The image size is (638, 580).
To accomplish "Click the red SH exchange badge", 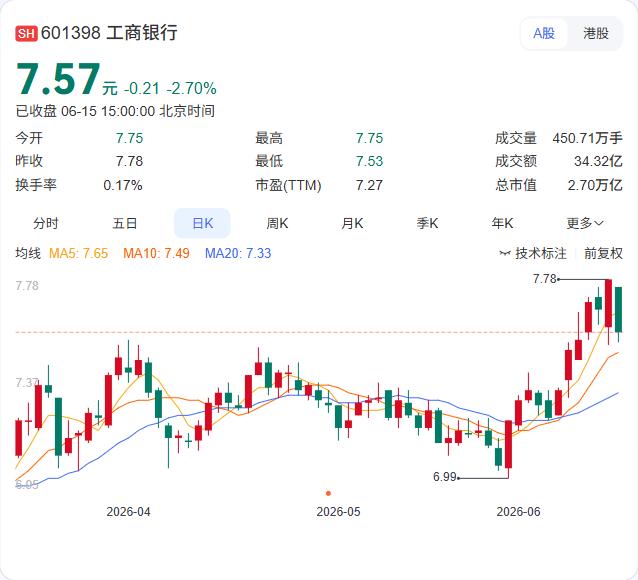I will pyautogui.click(x=26, y=33).
